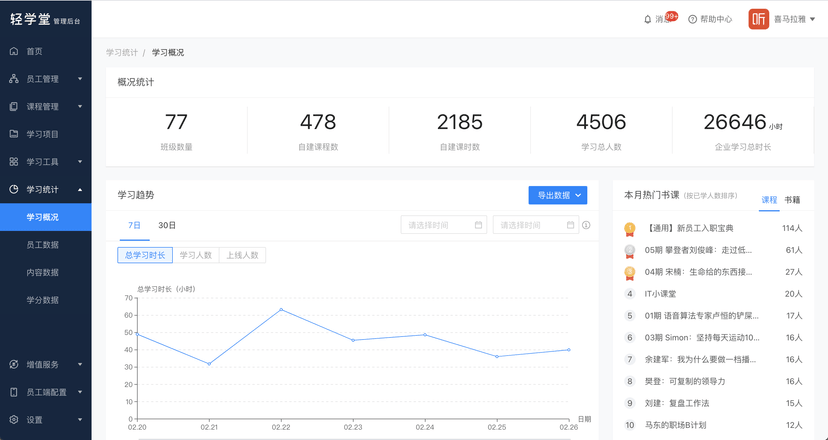Switch to the 书籍 tab in hot list
Image resolution: width=828 pixels, height=440 pixels.
pos(792,200)
